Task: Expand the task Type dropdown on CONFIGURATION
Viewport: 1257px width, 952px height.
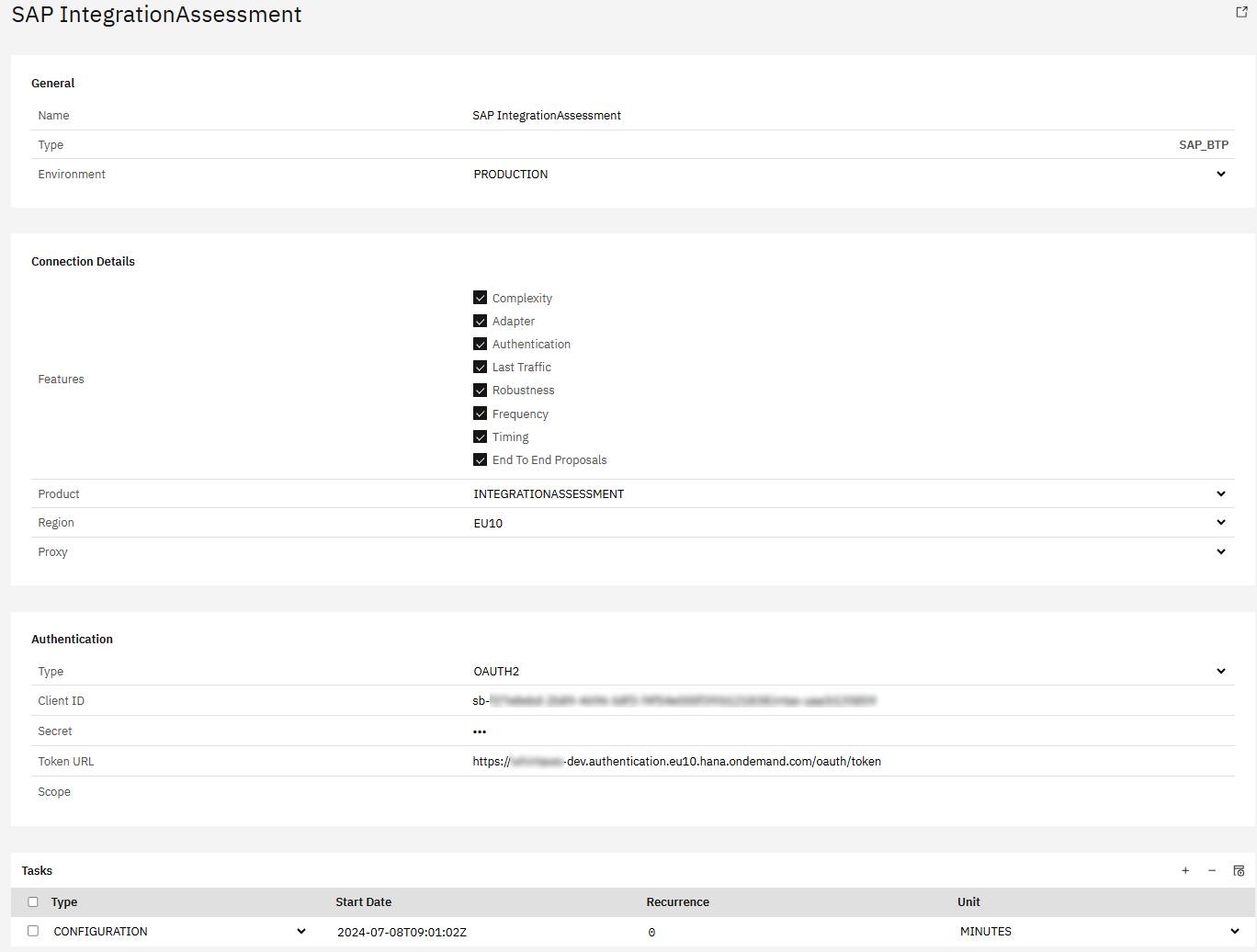Action: (x=301, y=931)
